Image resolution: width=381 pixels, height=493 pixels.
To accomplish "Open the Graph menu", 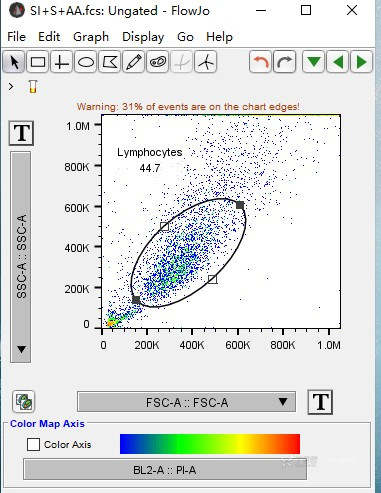I will point(91,37).
